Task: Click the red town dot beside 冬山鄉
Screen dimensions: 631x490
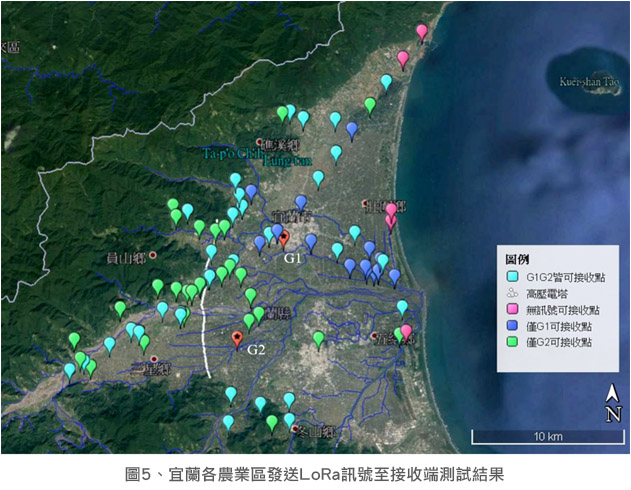Action: click(x=296, y=429)
